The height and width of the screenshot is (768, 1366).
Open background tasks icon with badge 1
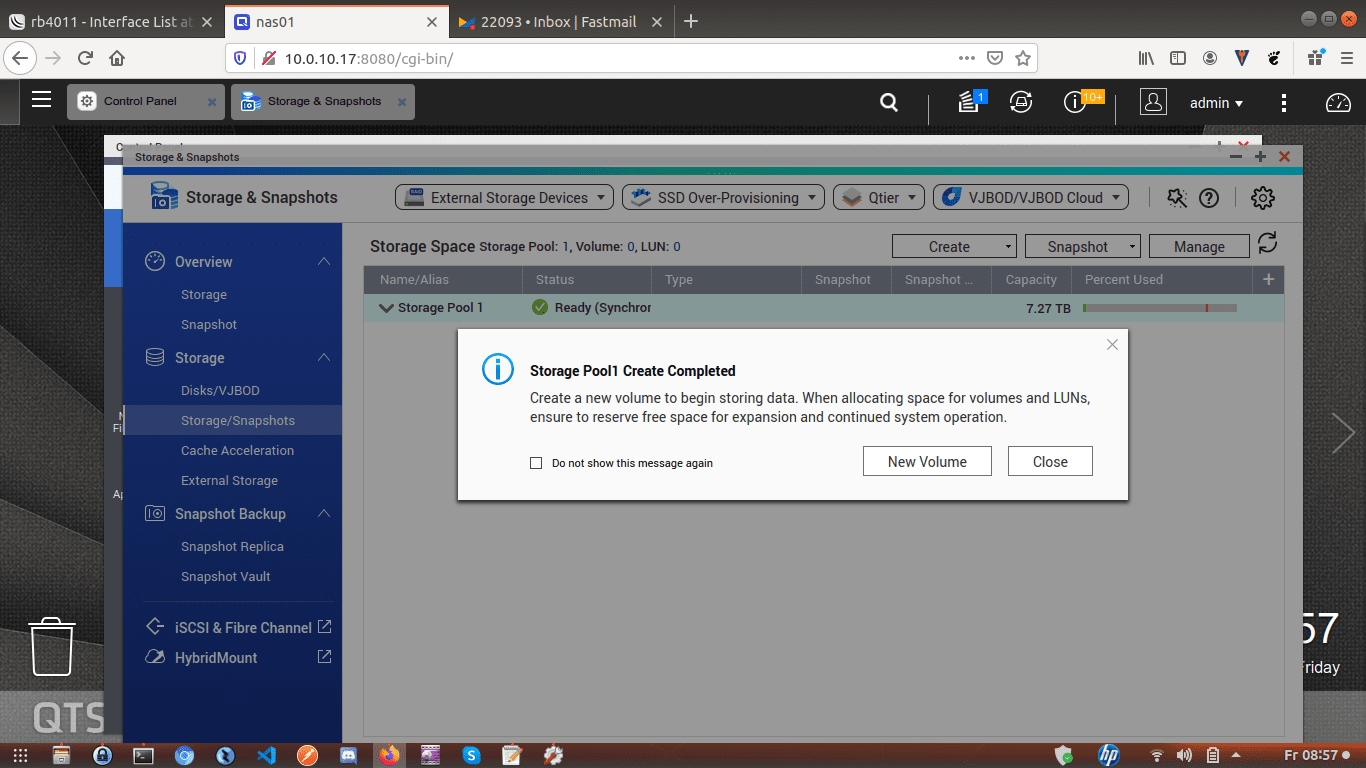tap(970, 101)
